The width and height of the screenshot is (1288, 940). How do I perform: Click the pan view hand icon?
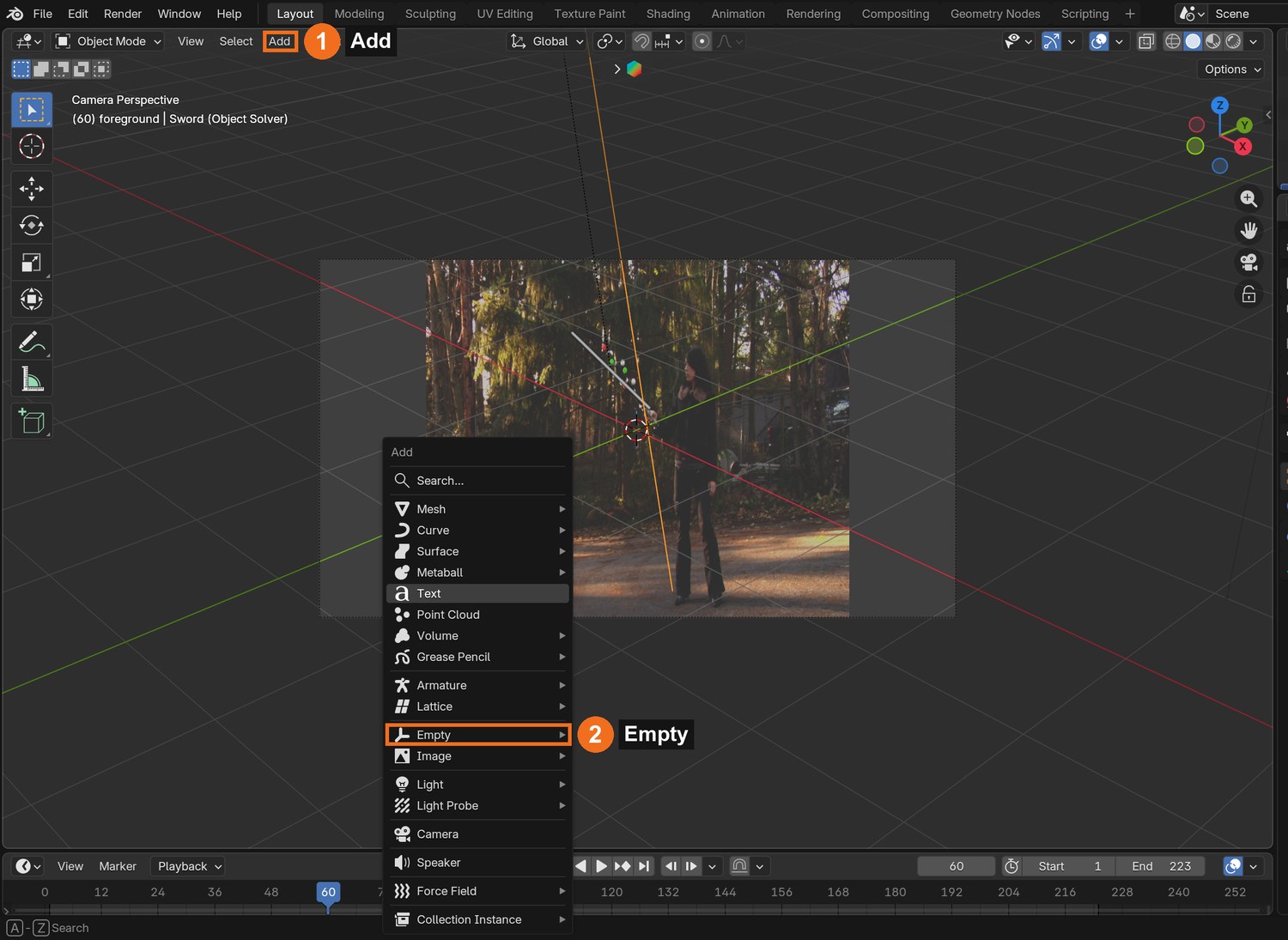(1249, 231)
